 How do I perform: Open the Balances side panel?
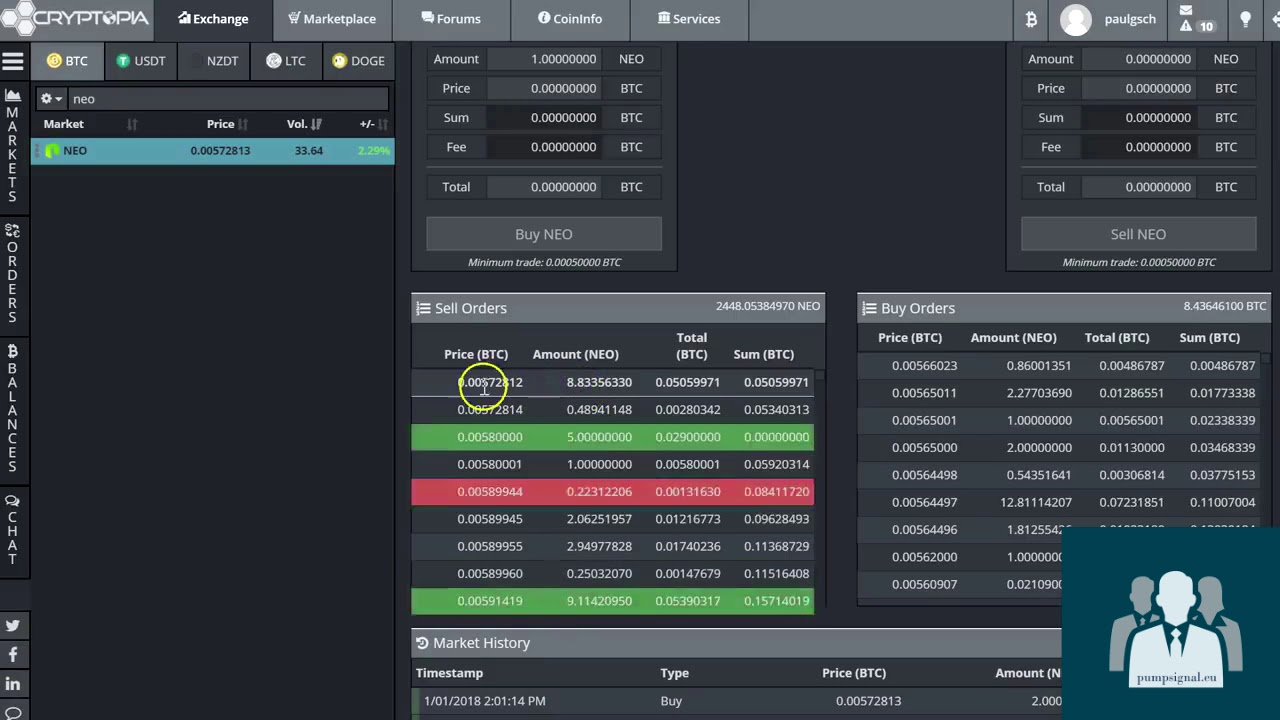12,409
